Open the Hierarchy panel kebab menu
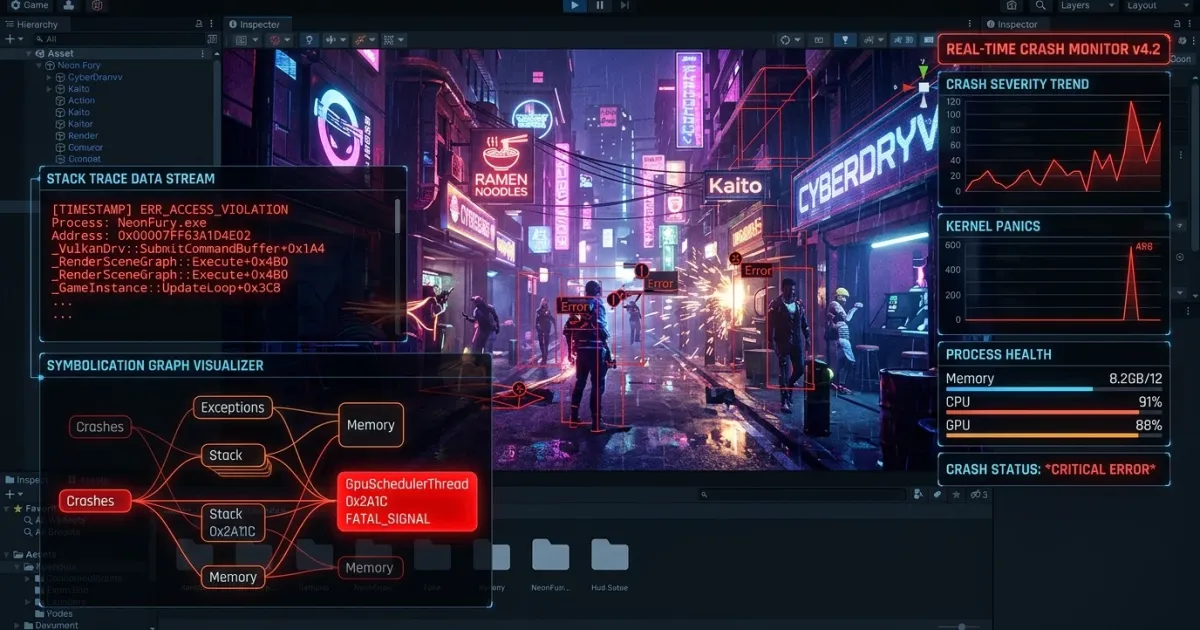Viewport: 1200px width, 630px height. click(211, 24)
